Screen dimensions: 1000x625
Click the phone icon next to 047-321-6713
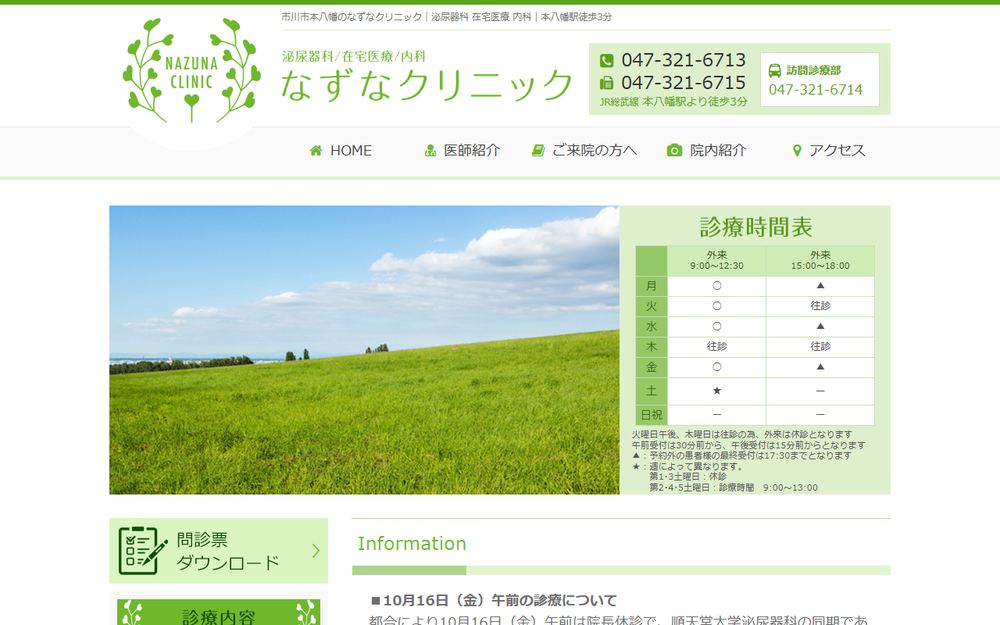click(x=607, y=61)
